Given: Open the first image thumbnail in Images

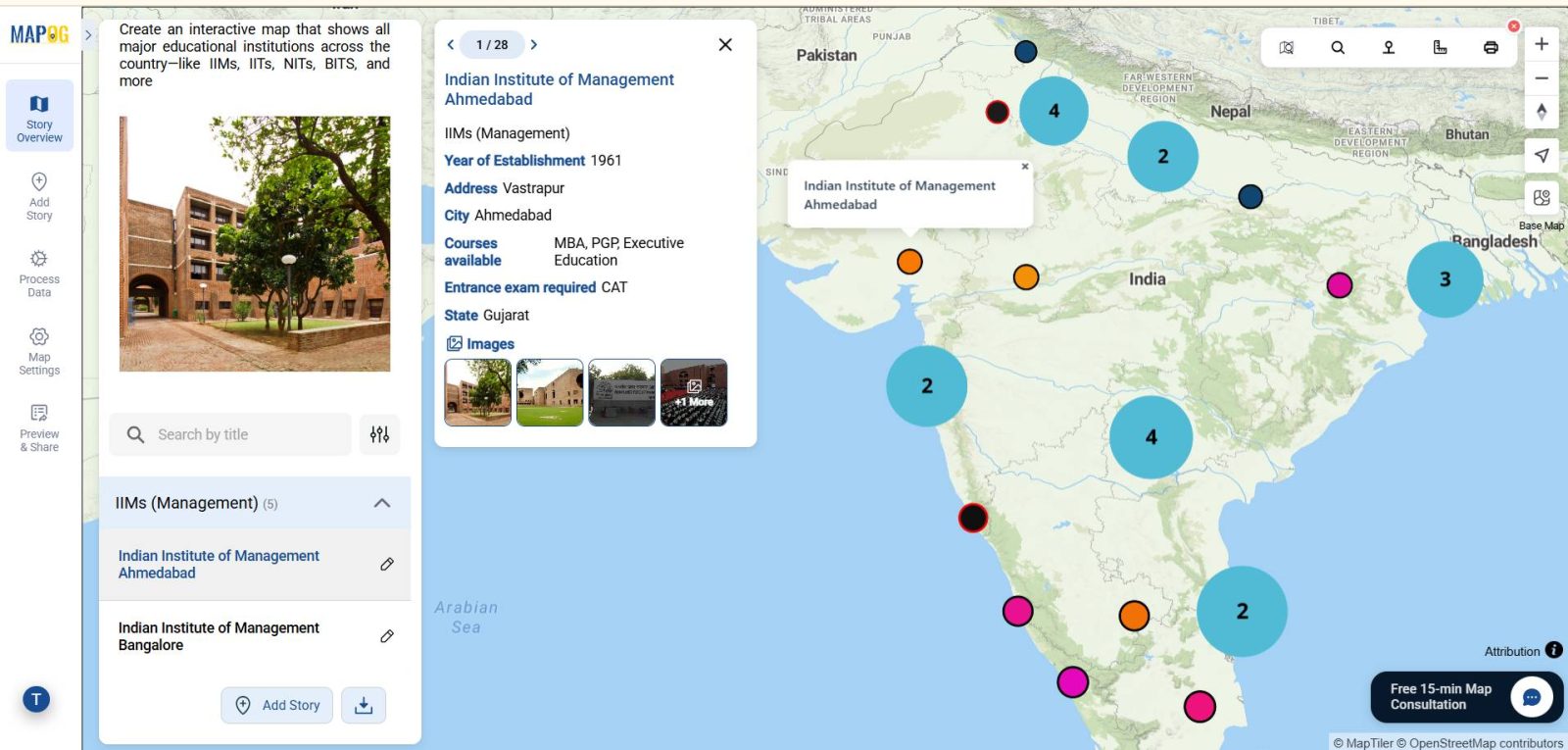Looking at the screenshot, I should point(478,392).
